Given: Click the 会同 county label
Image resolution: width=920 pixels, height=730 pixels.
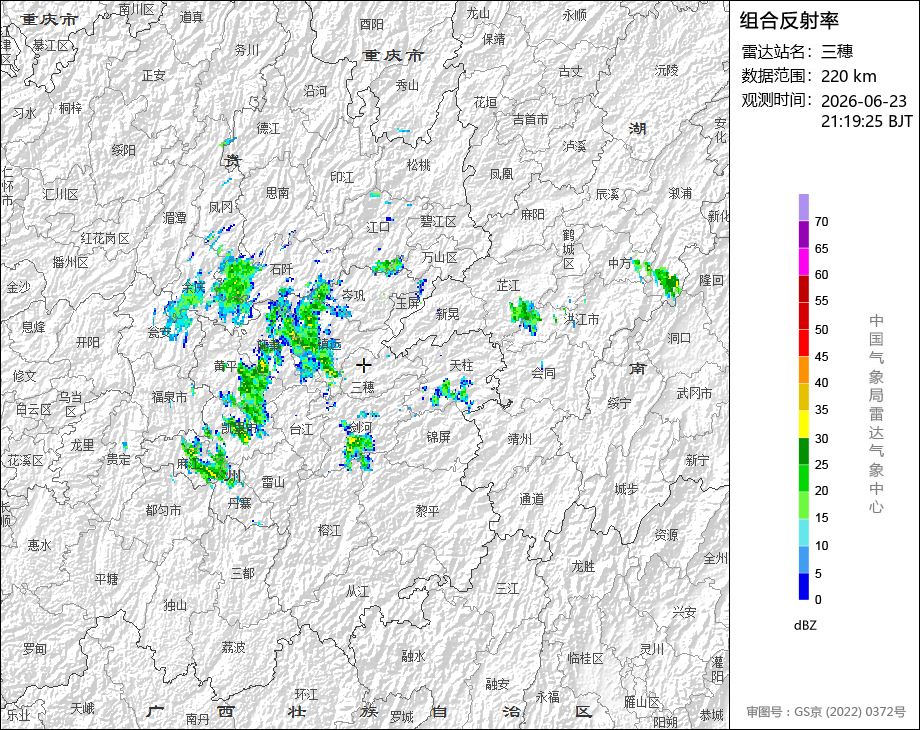Looking at the screenshot, I should click(x=543, y=373).
